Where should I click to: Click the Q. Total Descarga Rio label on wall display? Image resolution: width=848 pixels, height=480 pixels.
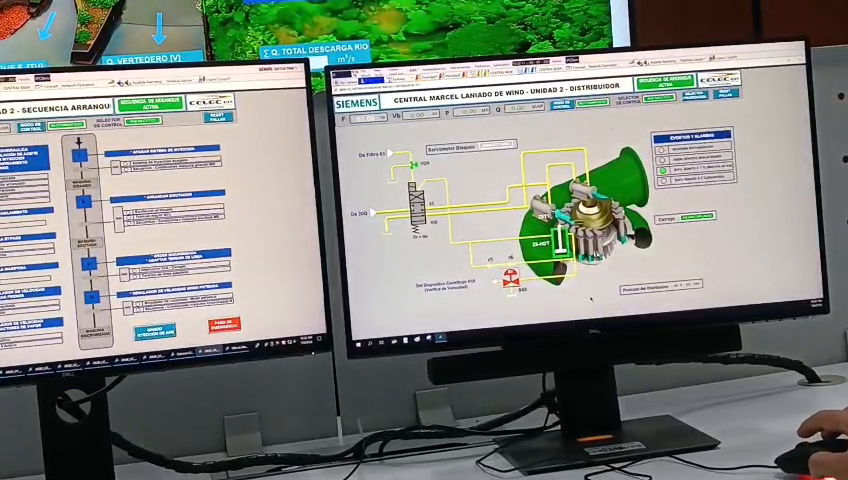pos(315,50)
